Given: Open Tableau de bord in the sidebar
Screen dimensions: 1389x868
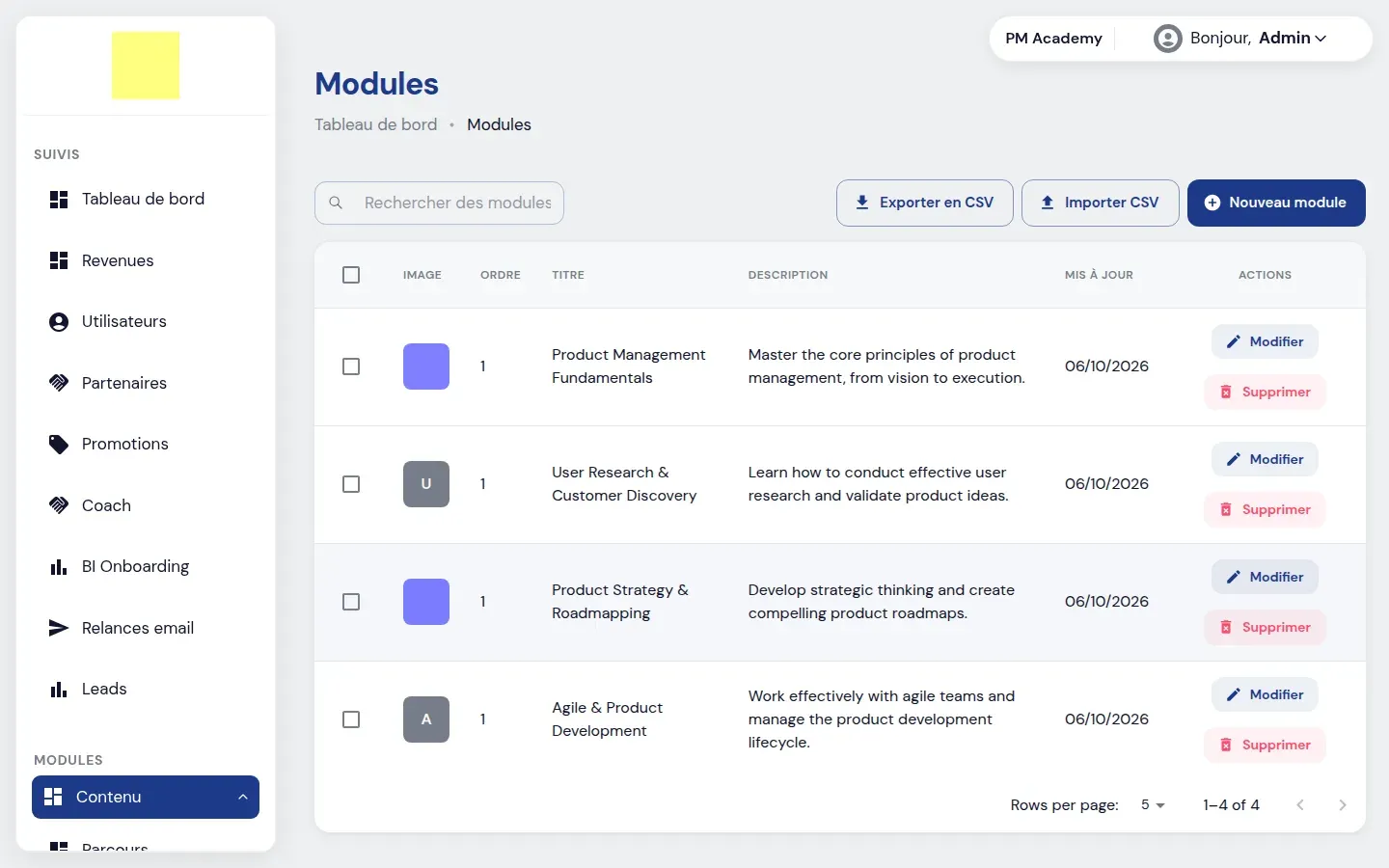Looking at the screenshot, I should [146, 200].
